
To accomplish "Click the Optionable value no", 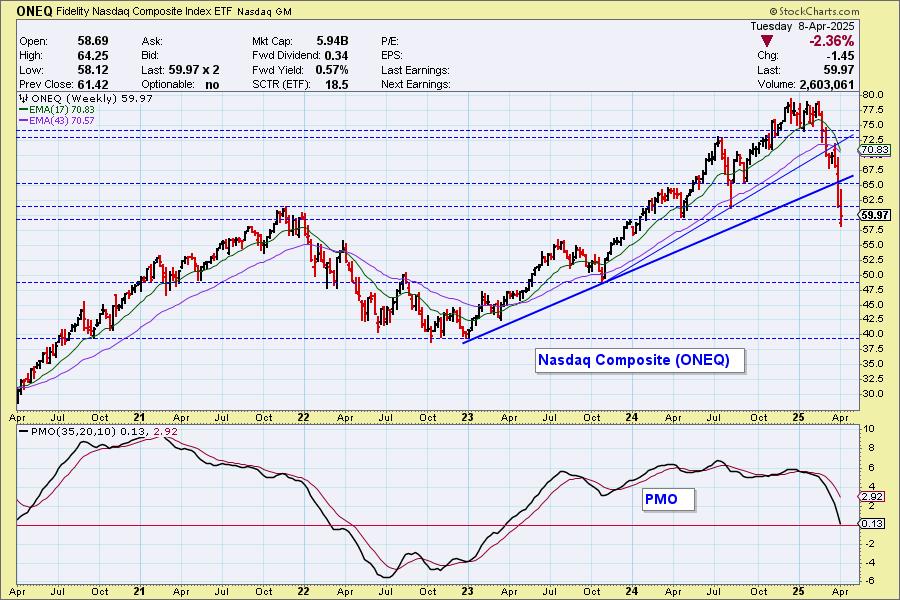I will [x=212, y=84].
